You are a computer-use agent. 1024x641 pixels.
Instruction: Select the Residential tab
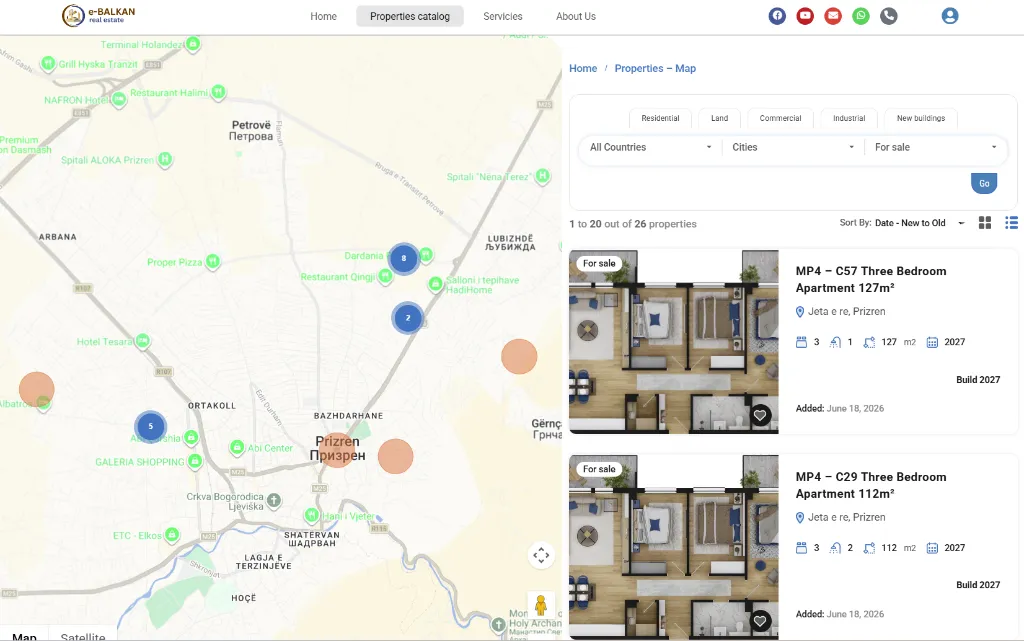(660, 118)
